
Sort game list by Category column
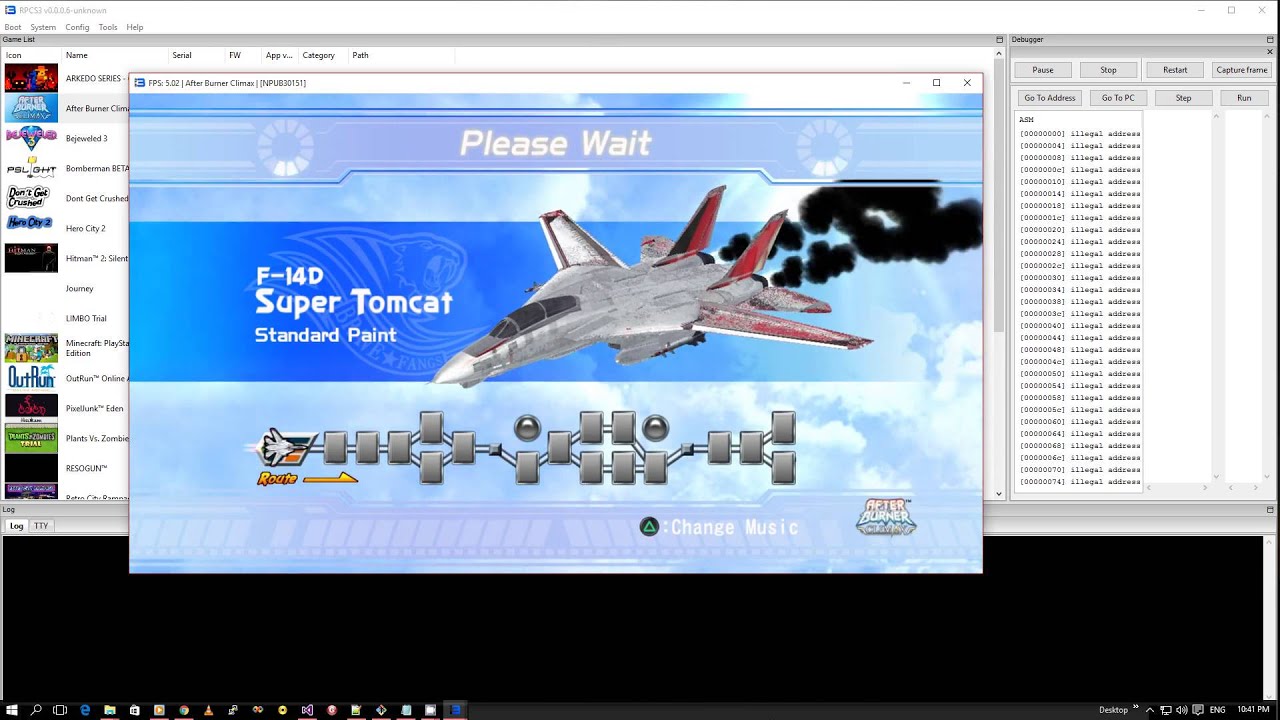323,55
